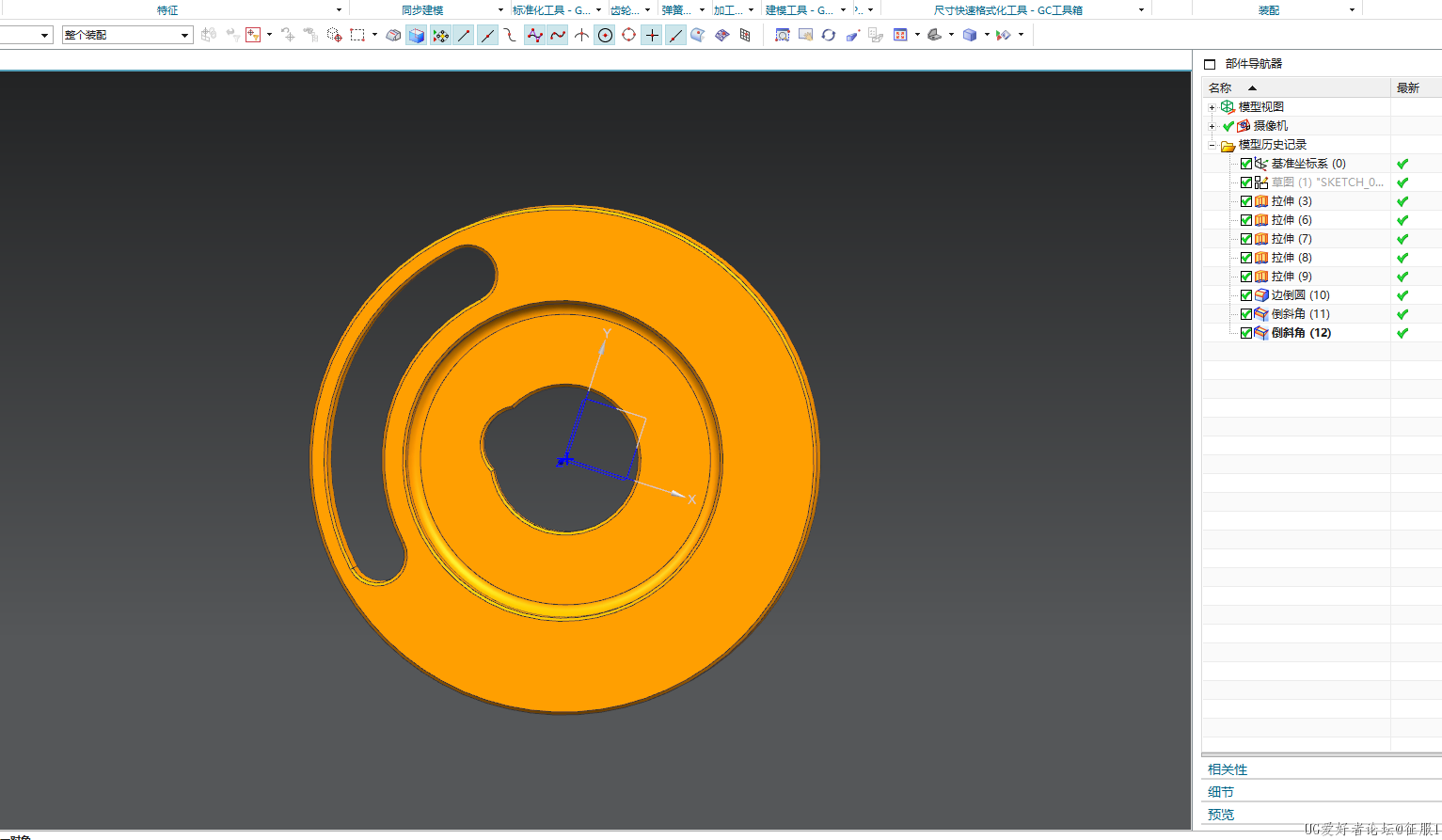Viewport: 1442px width, 840px height.
Task: Click the perspective pencil icon in view toolbar
Action: pyautogui.click(x=852, y=35)
